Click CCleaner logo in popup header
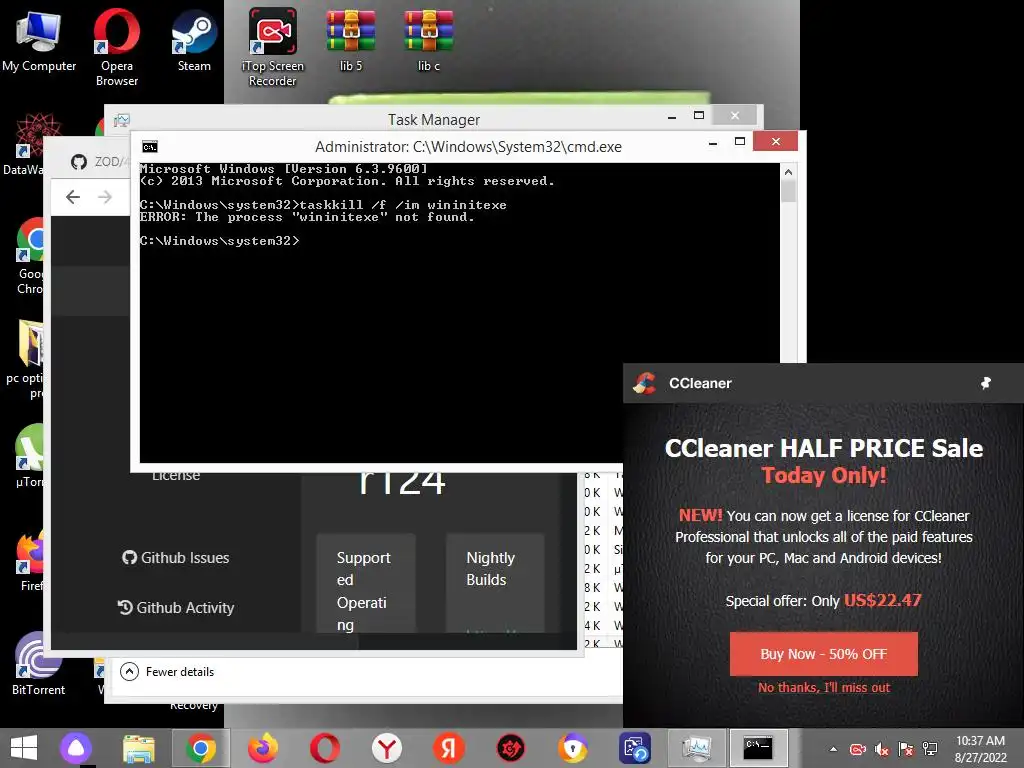The height and width of the screenshot is (768, 1024). click(645, 383)
